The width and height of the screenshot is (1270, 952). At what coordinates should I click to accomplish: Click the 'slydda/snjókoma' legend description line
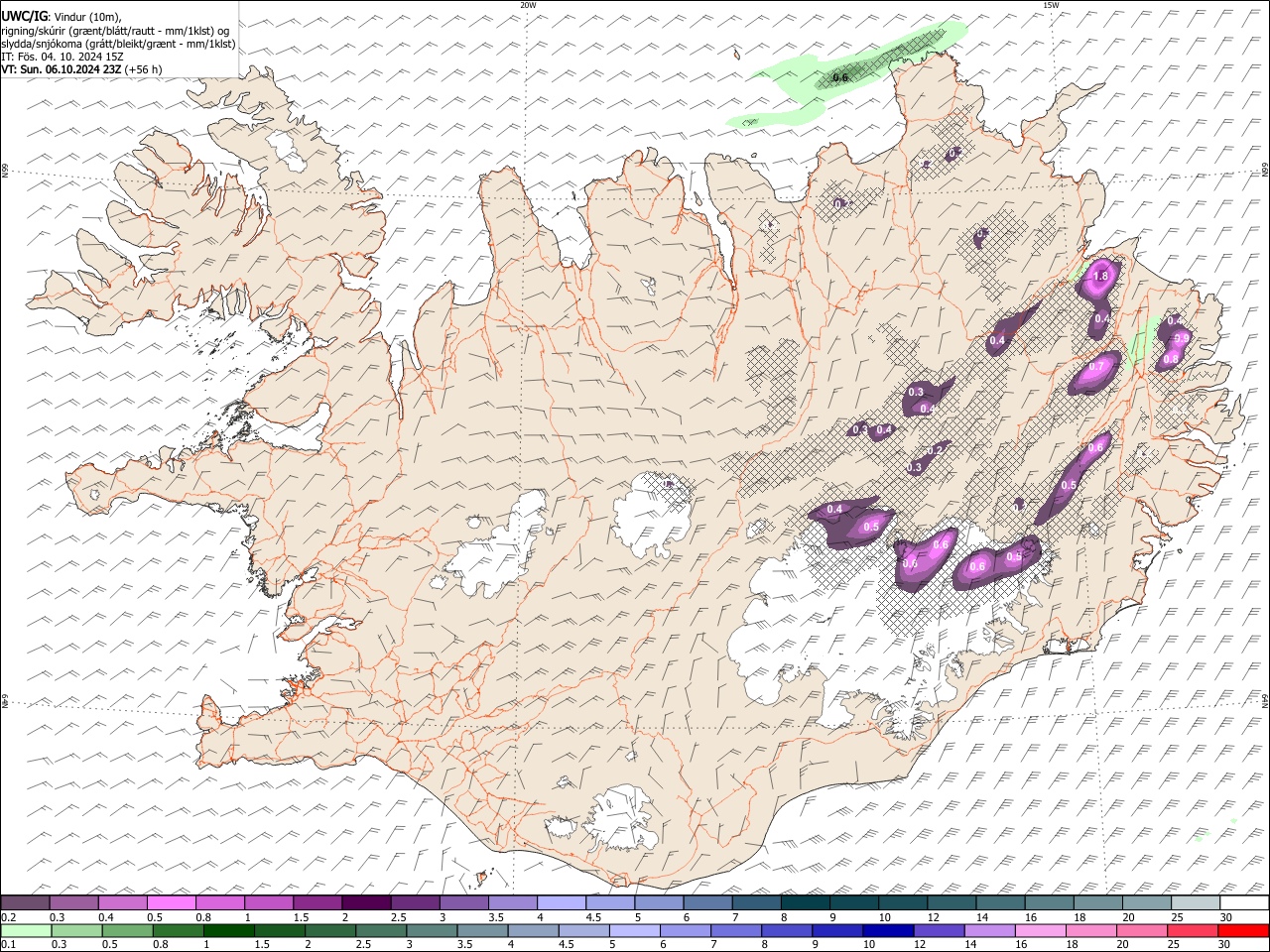118,44
